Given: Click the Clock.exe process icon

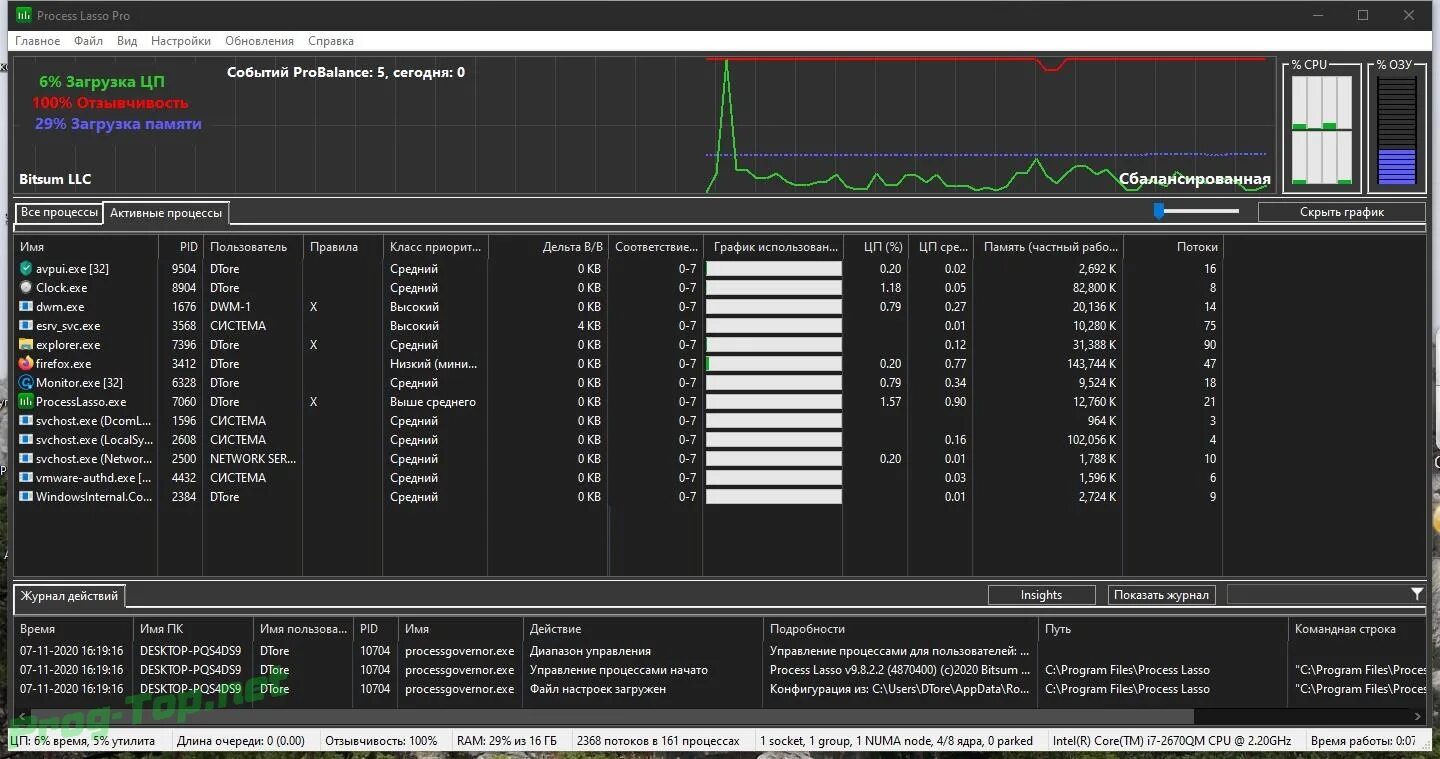Looking at the screenshot, I should pos(26,287).
